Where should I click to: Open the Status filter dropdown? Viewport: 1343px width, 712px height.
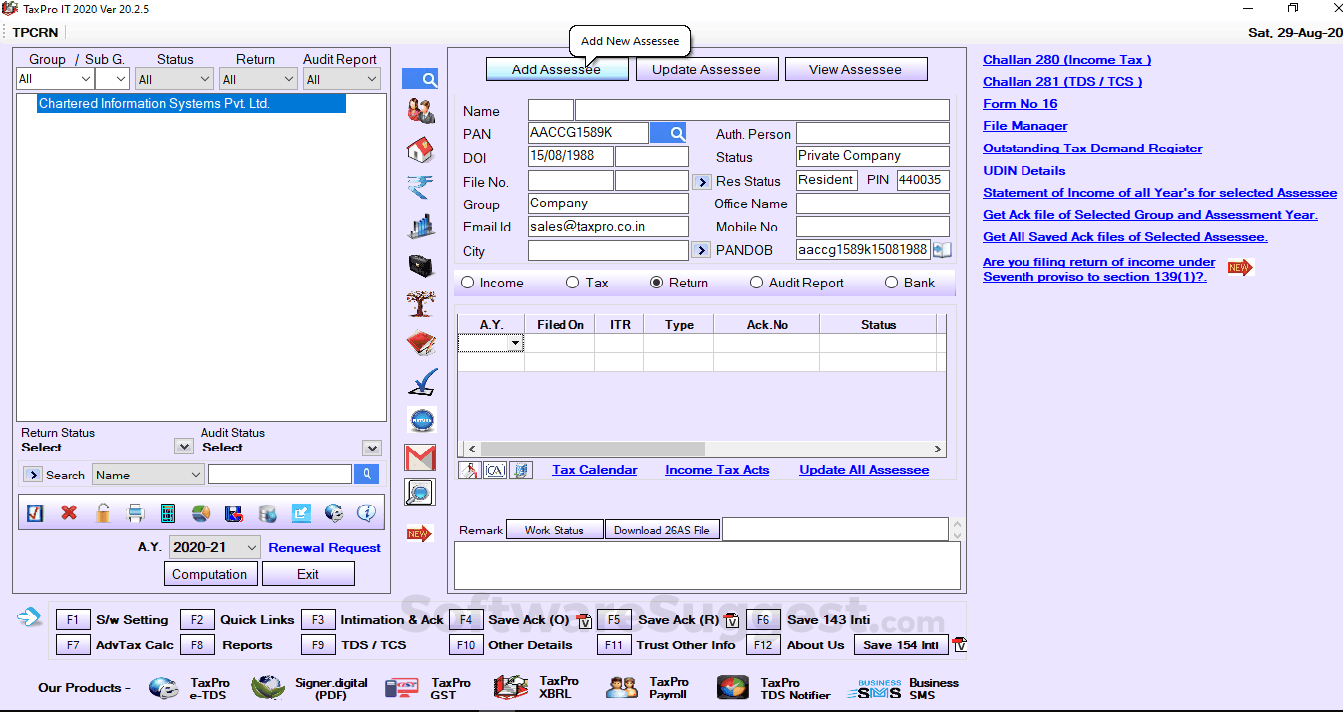pyautogui.click(x=174, y=79)
